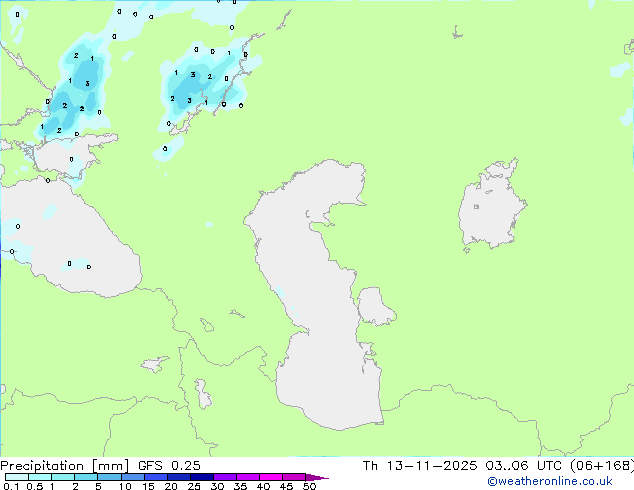Click the legend tick label '10'
This screenshot has height=490, width=634.
tap(125, 486)
